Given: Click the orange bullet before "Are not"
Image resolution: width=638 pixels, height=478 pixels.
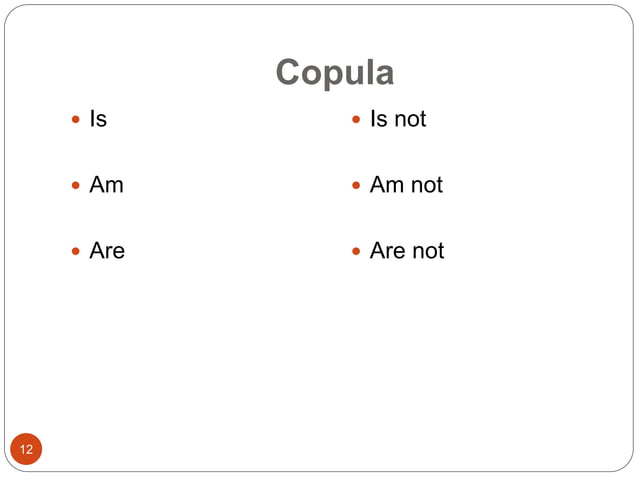Looking at the screenshot, I should coord(356,251).
